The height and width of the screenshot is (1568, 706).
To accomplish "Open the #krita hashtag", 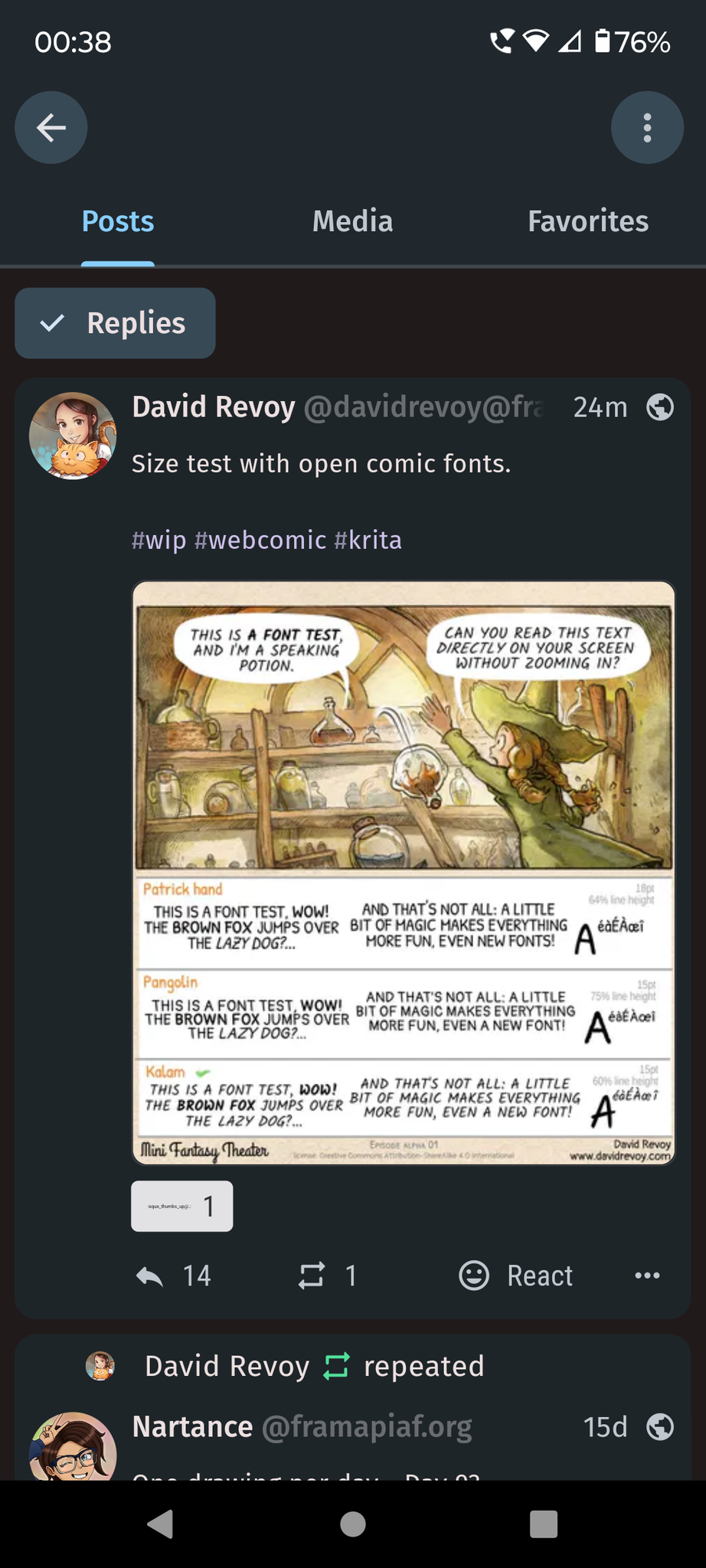I will pyautogui.click(x=368, y=541).
